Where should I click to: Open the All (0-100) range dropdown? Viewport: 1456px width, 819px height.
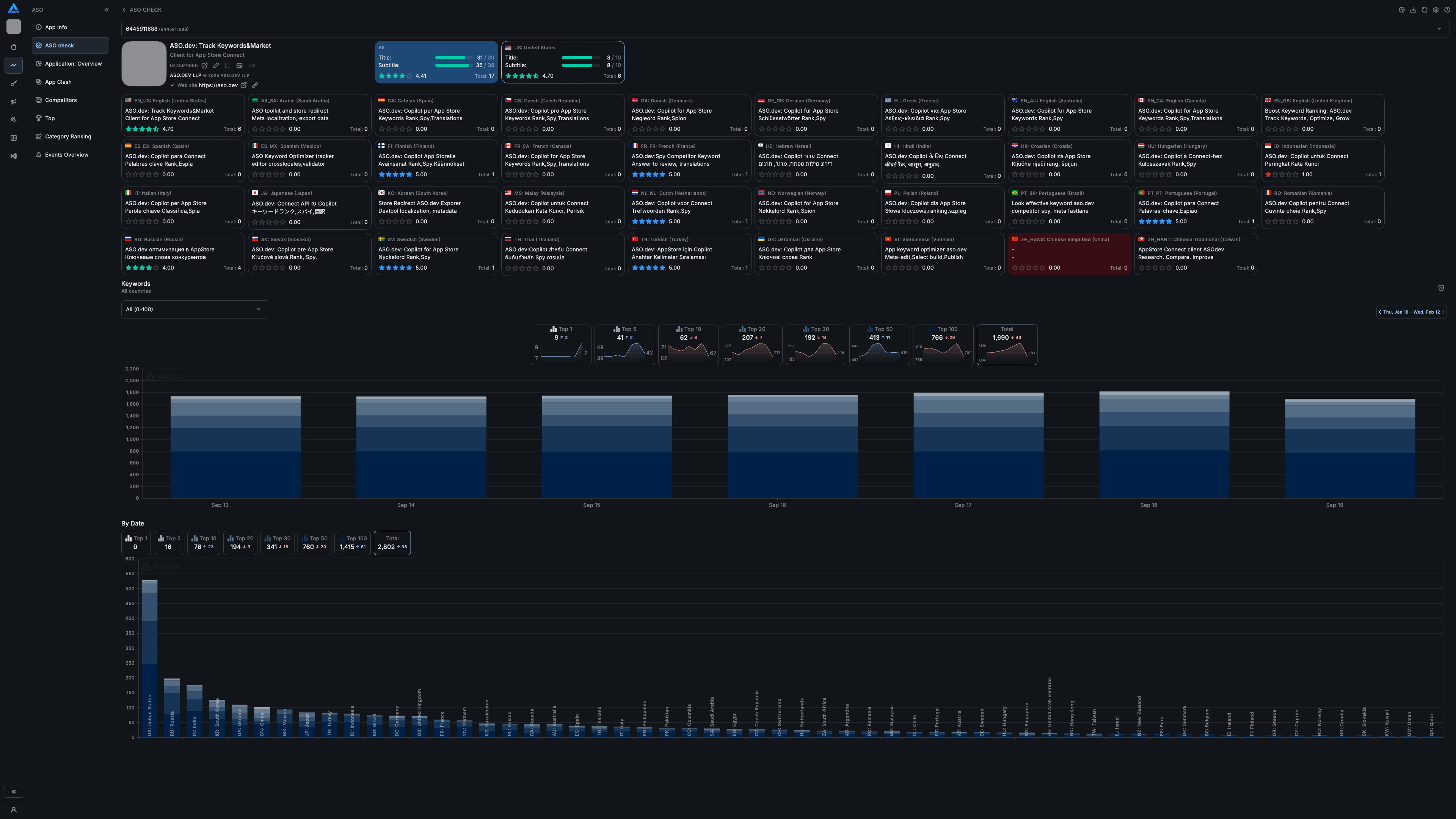tap(195, 309)
